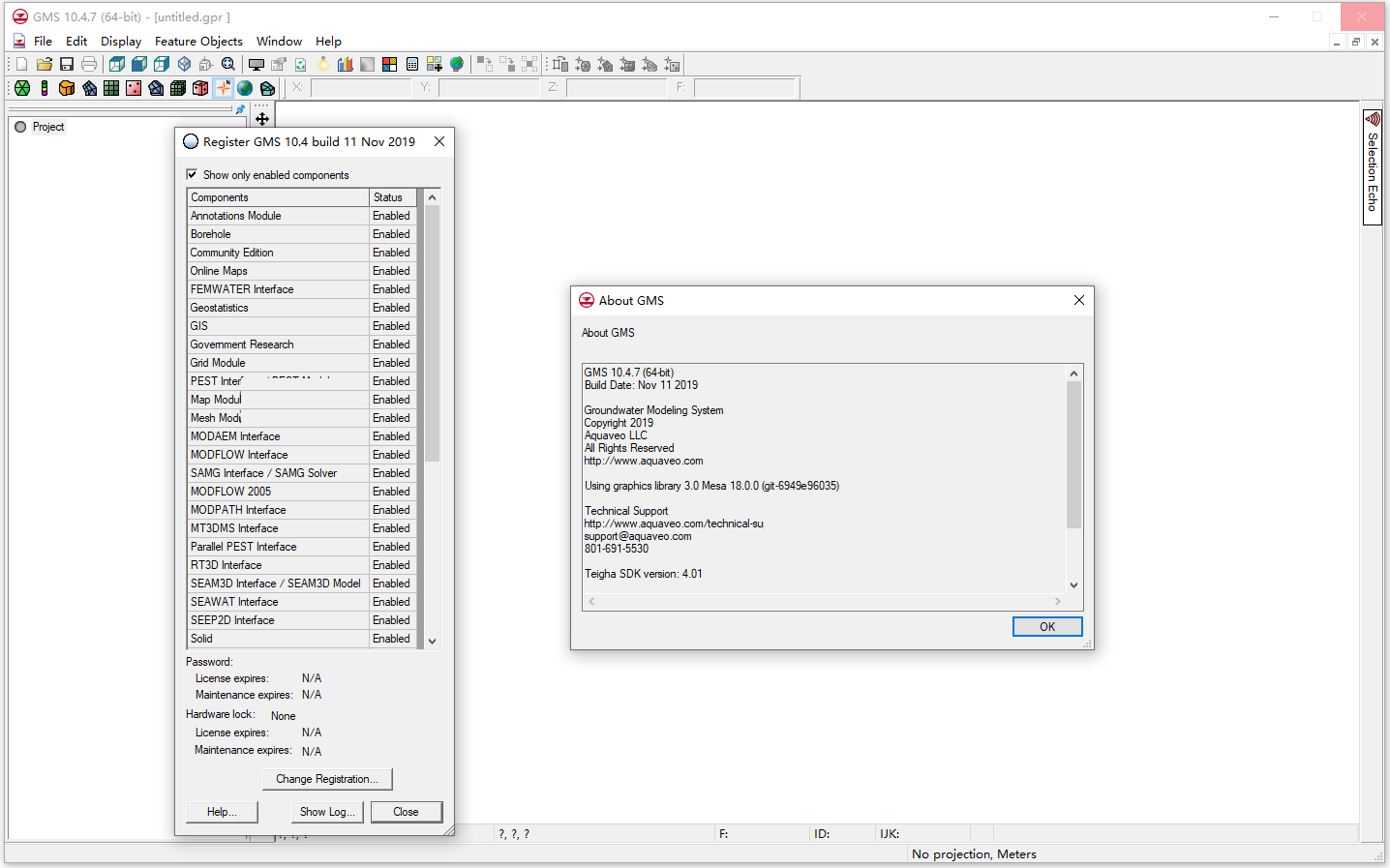The height and width of the screenshot is (868, 1390).
Task: Select the green TIN module icon
Action: click(22, 88)
